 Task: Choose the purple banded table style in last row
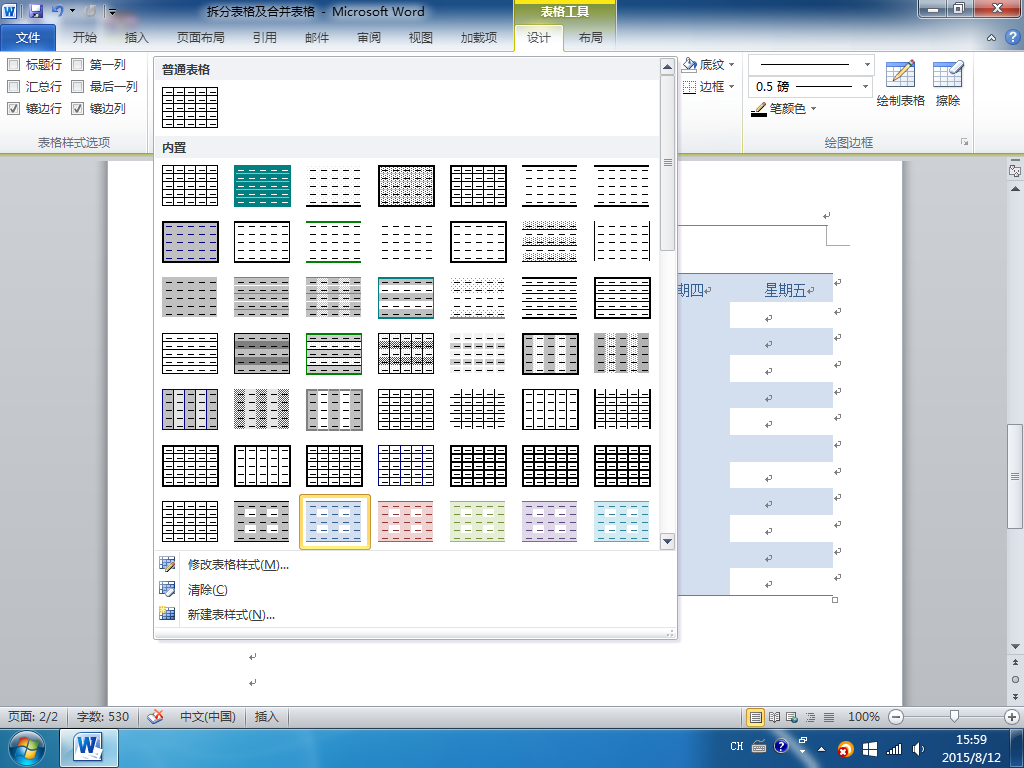[x=550, y=522]
